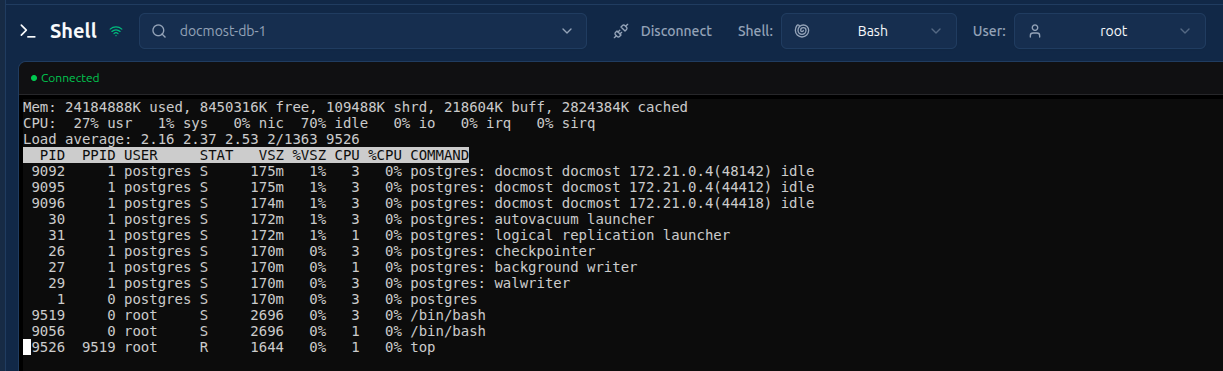
Task: Click process row with PID 9095
Action: (419, 187)
